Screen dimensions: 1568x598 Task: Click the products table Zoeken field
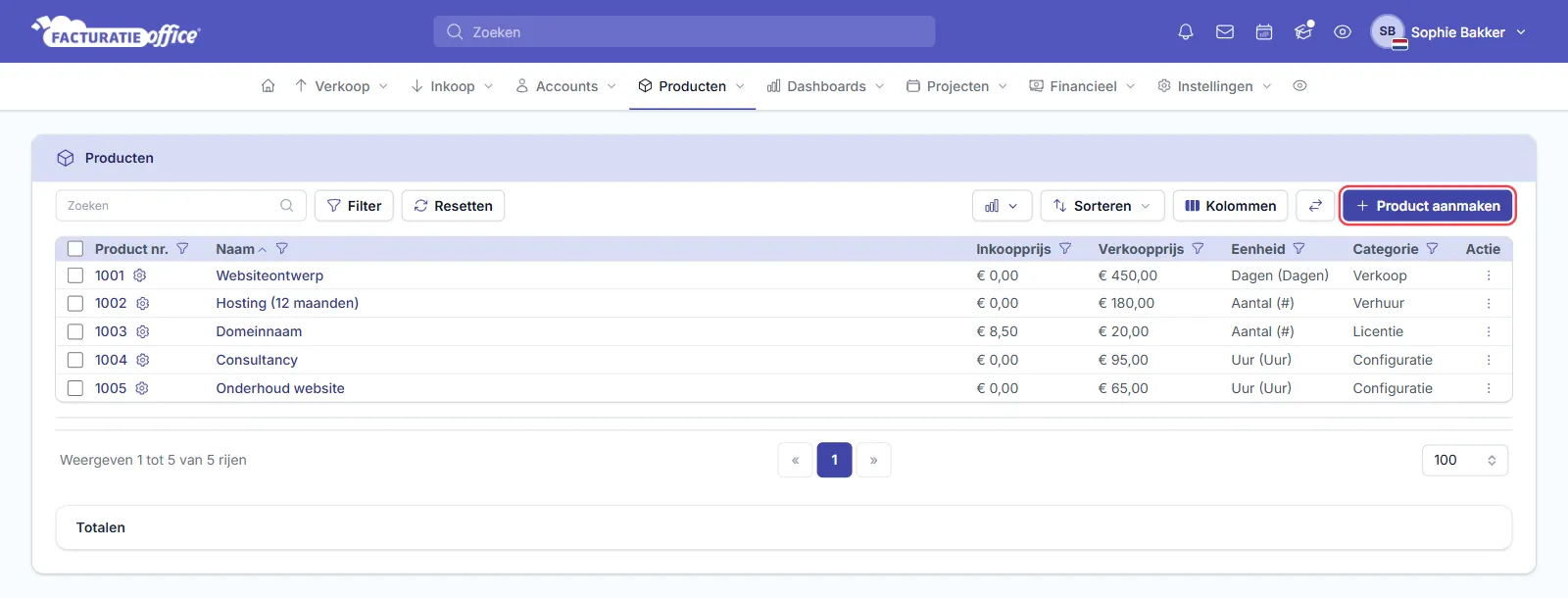coord(181,206)
